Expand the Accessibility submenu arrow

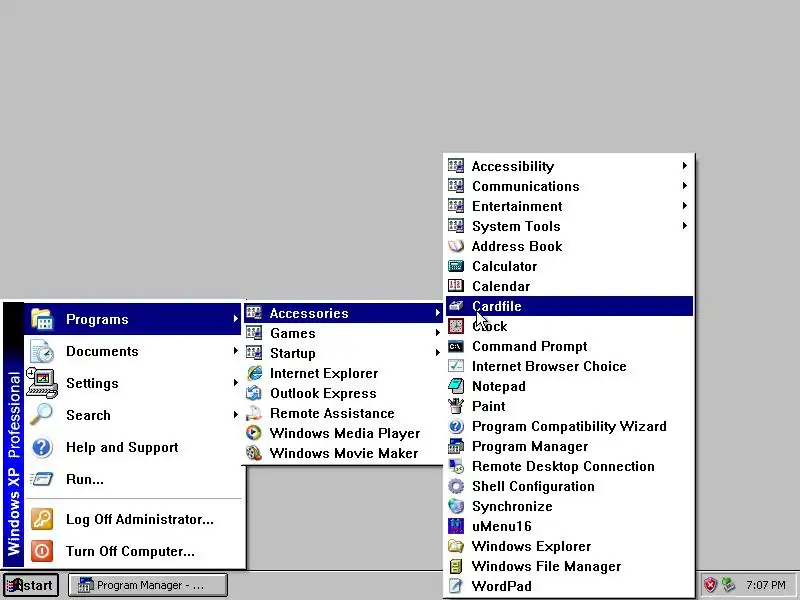point(685,166)
